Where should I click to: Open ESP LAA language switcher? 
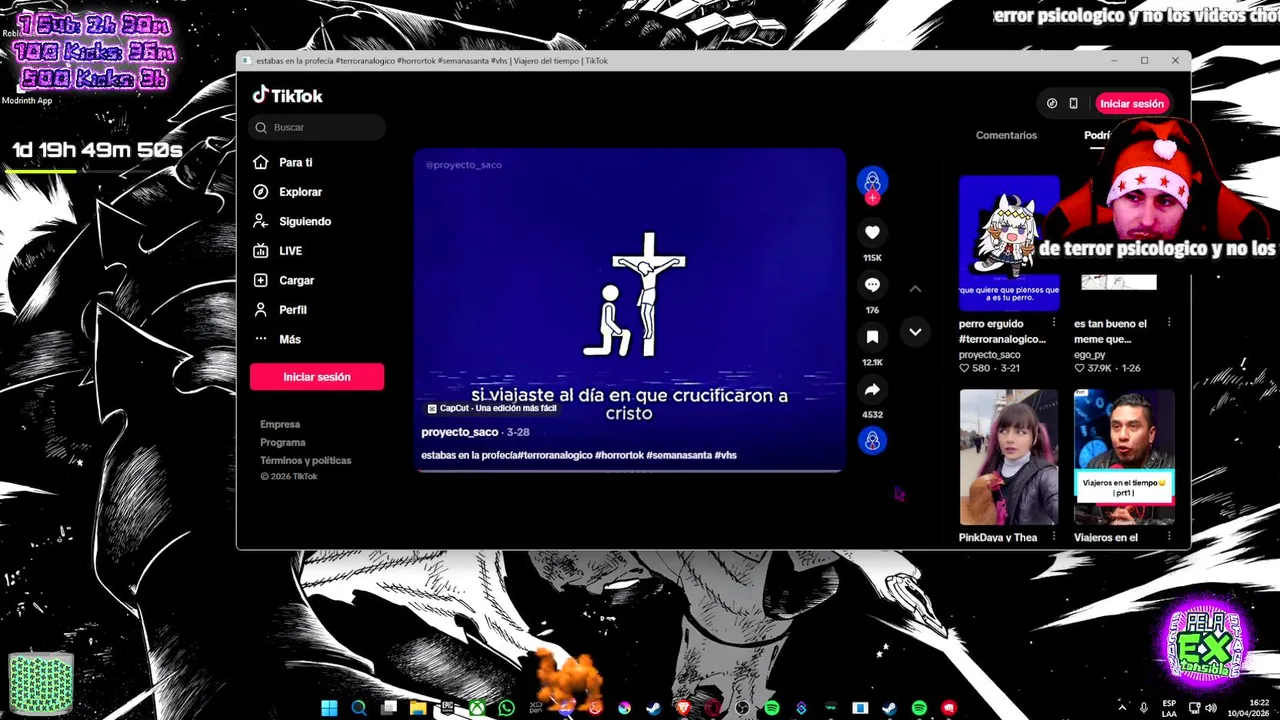pos(1169,708)
